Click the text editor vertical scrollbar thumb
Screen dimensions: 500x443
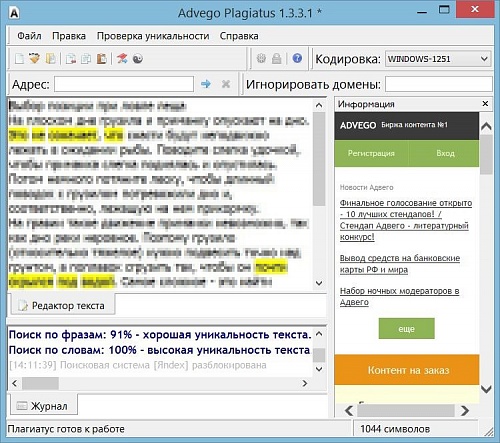point(319,159)
